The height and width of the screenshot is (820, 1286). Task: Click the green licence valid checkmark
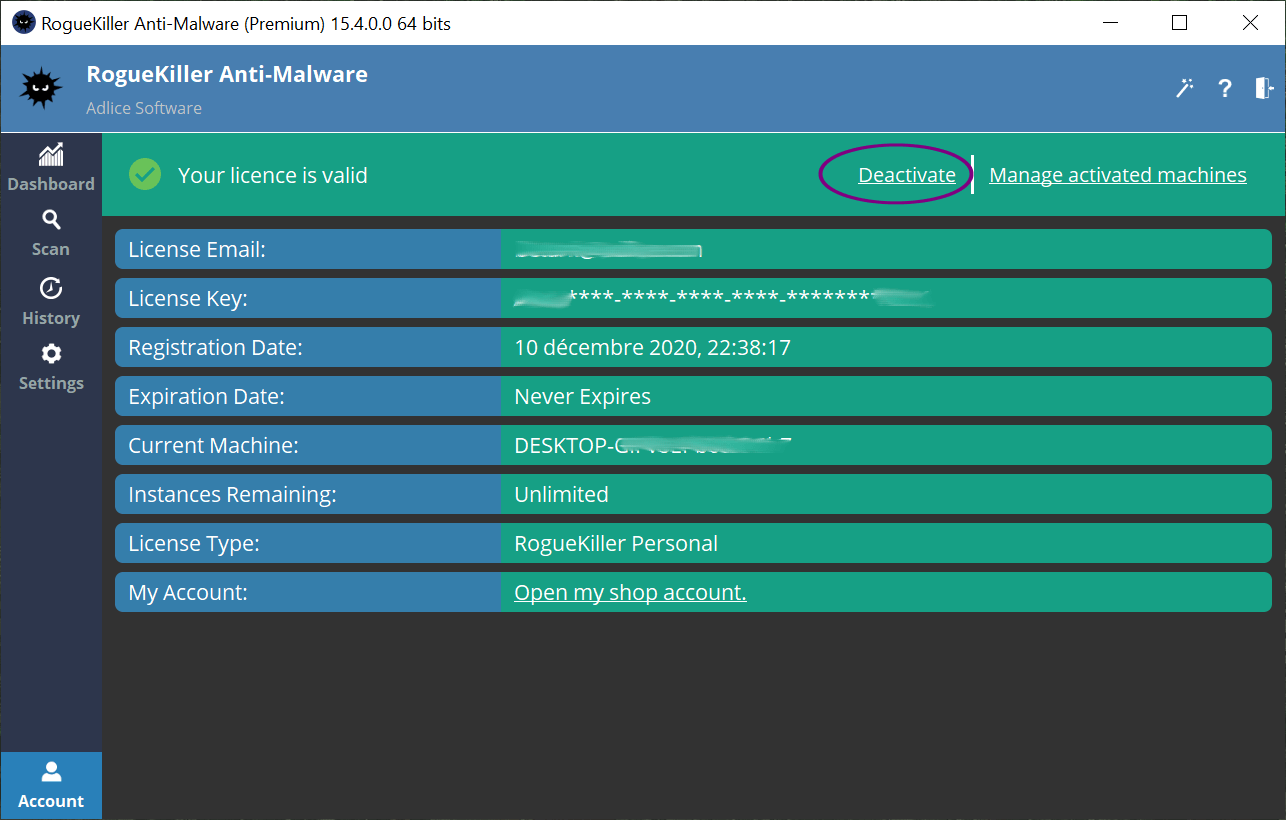(x=145, y=175)
